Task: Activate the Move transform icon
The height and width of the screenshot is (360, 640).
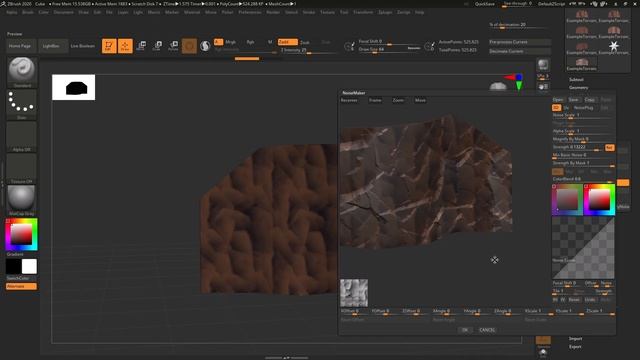Action: click(141, 46)
